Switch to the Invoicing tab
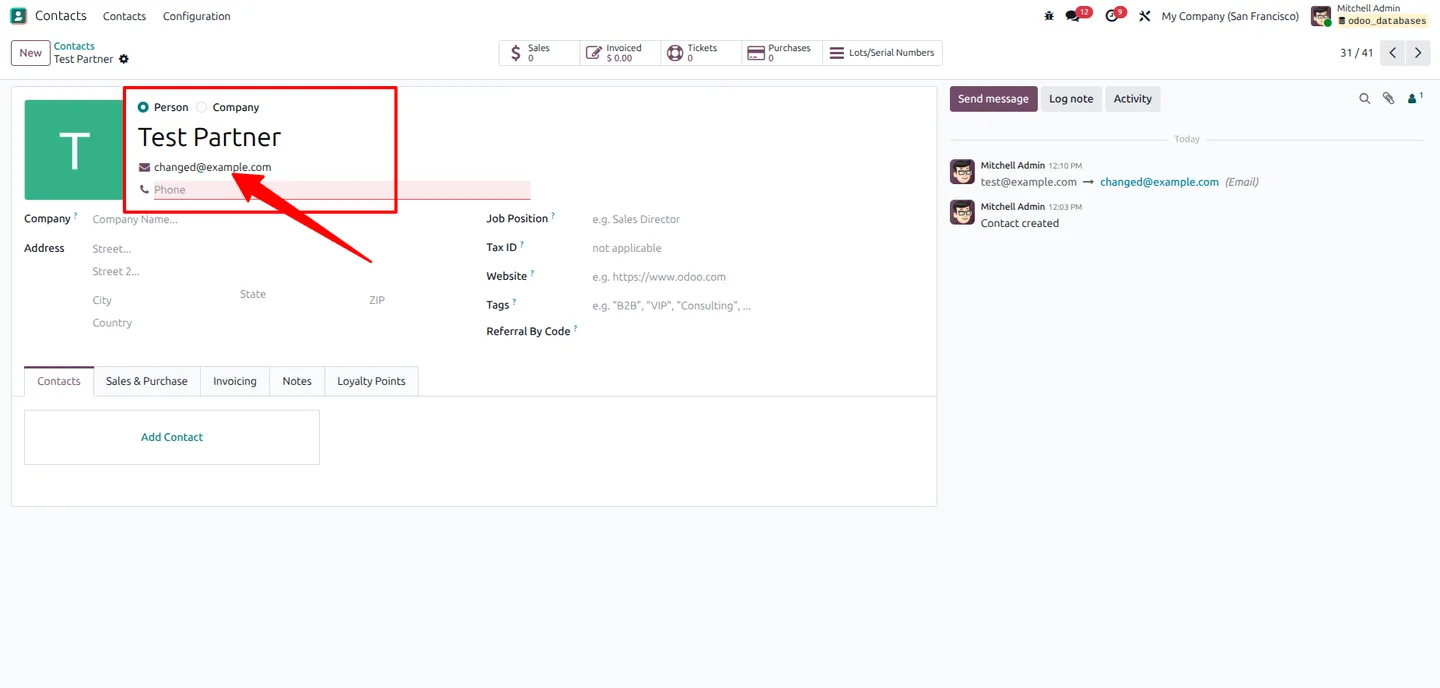Screen dimensions: 1440x688 [235, 381]
